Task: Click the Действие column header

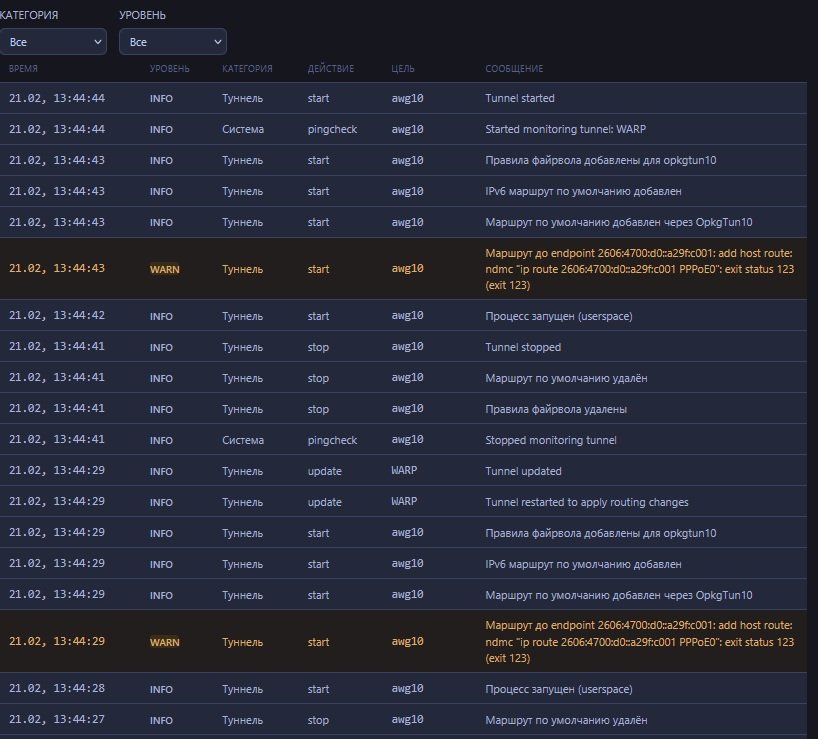Action: coord(329,69)
